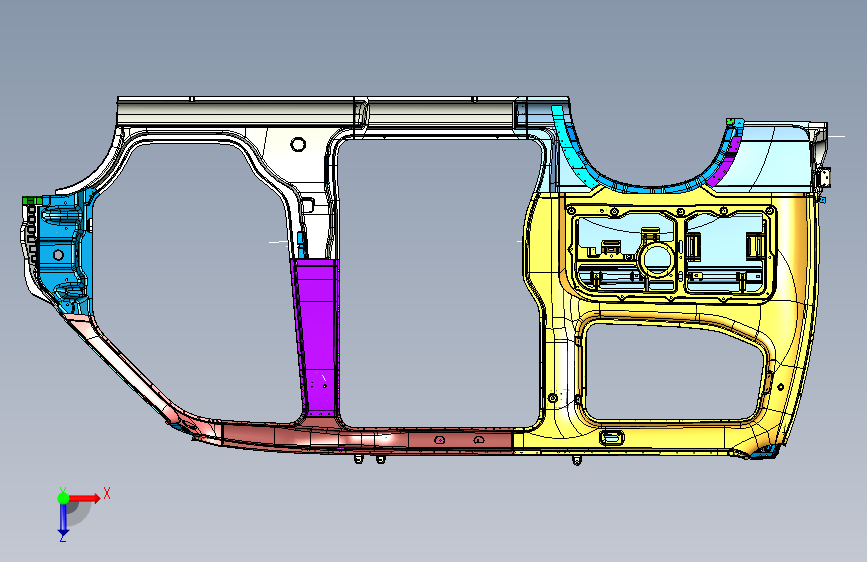Select the white roof side rail
The width and height of the screenshot is (867, 562).
(315, 111)
